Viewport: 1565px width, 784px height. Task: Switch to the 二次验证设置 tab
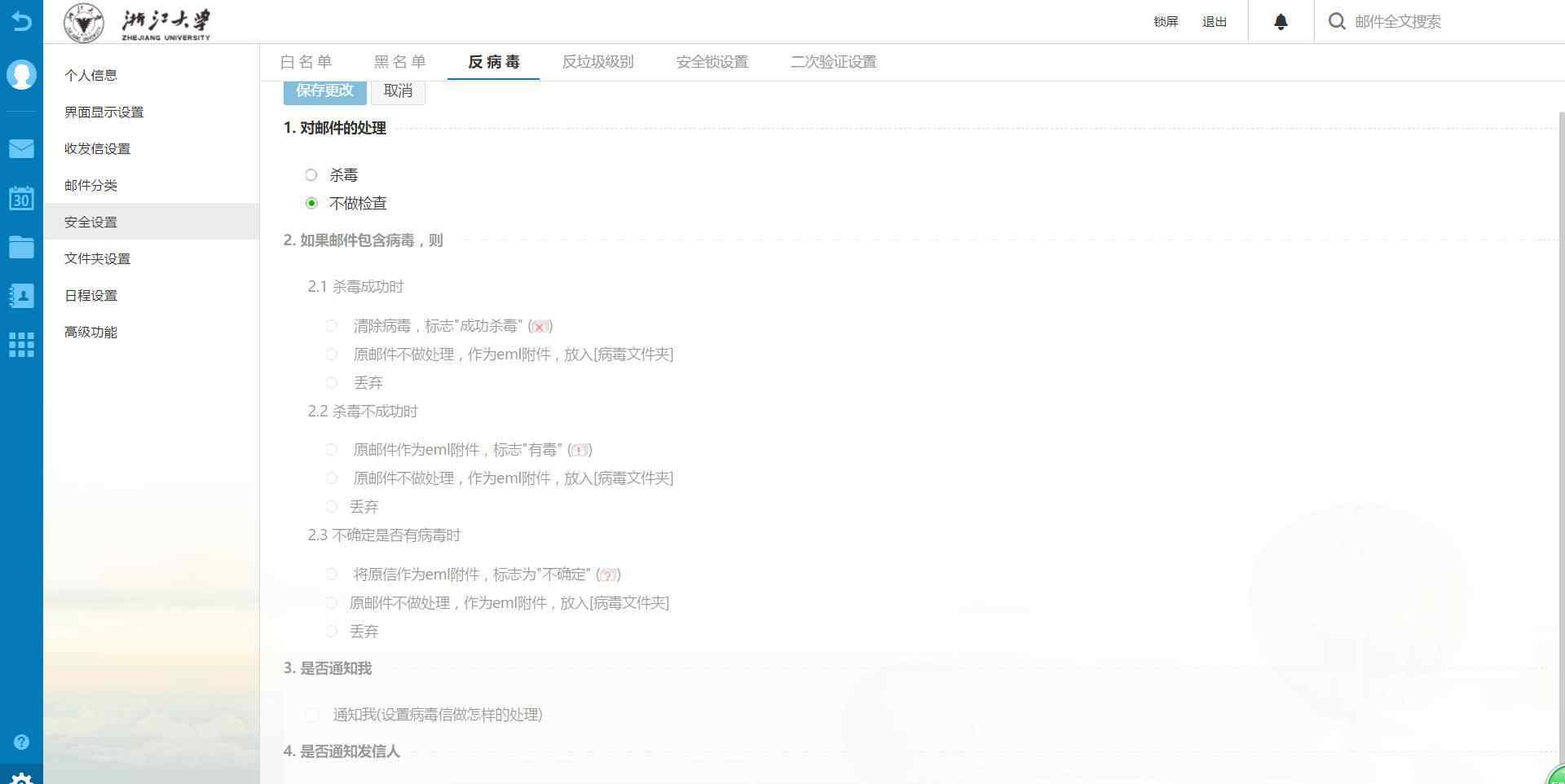tap(833, 62)
